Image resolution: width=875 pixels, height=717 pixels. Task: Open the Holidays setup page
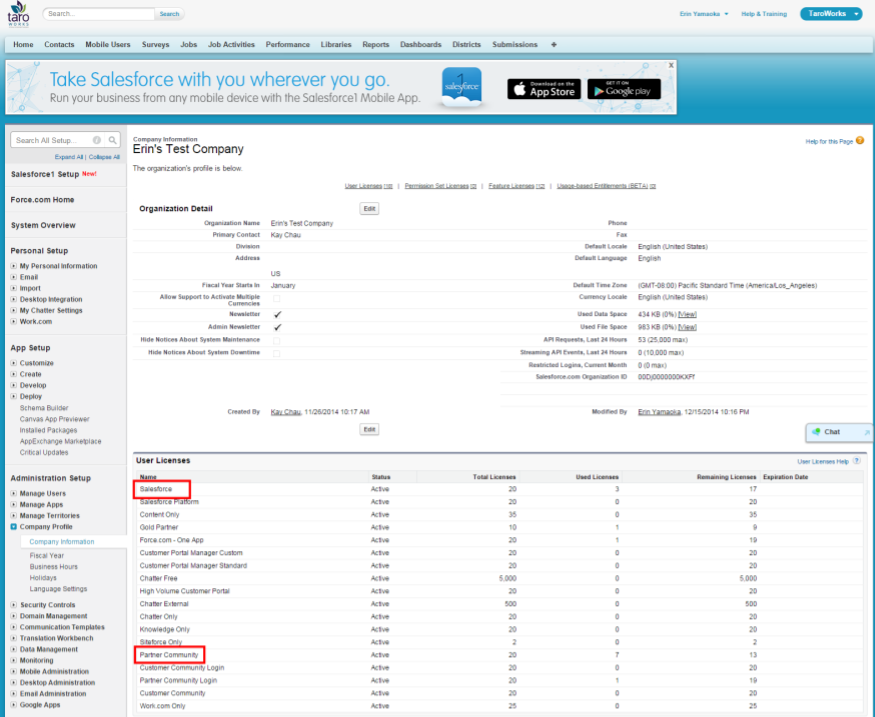point(43,578)
